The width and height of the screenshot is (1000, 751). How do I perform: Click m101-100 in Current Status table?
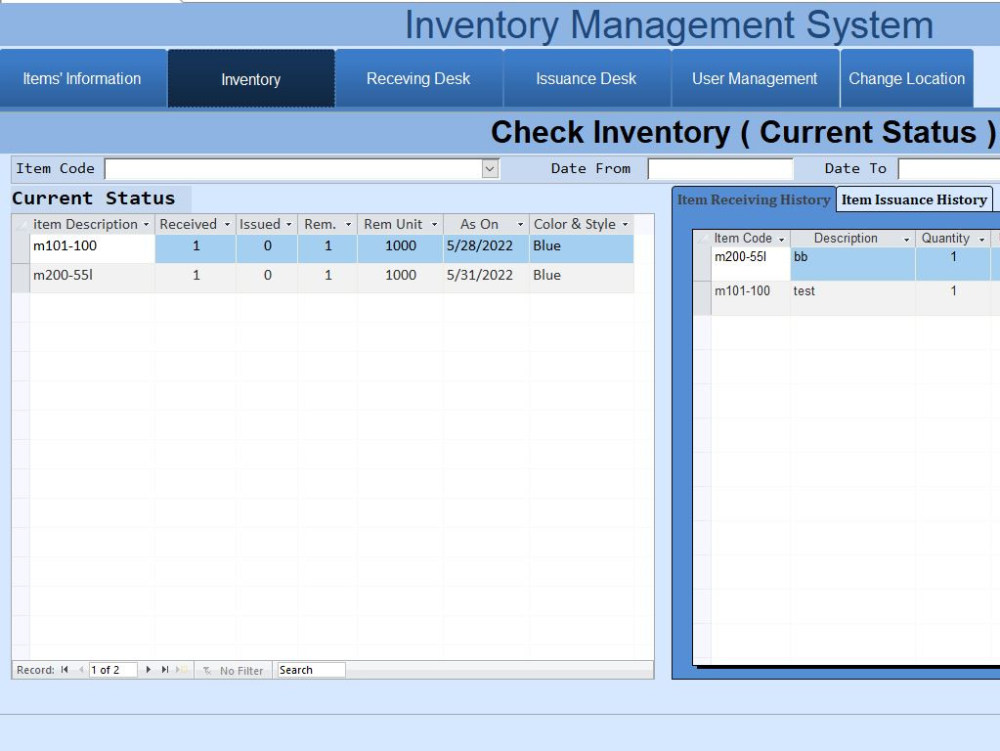click(x=92, y=249)
